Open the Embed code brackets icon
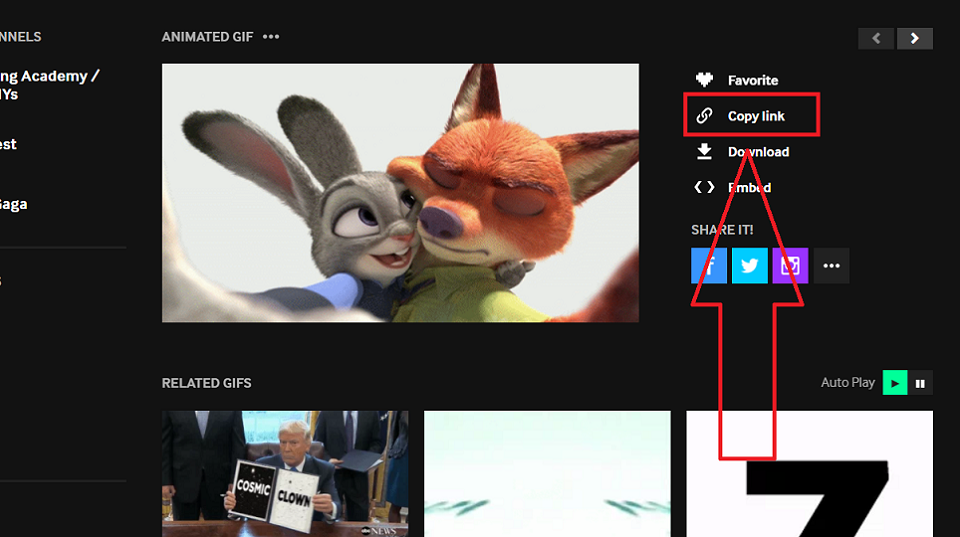The image size is (960, 537). click(705, 187)
